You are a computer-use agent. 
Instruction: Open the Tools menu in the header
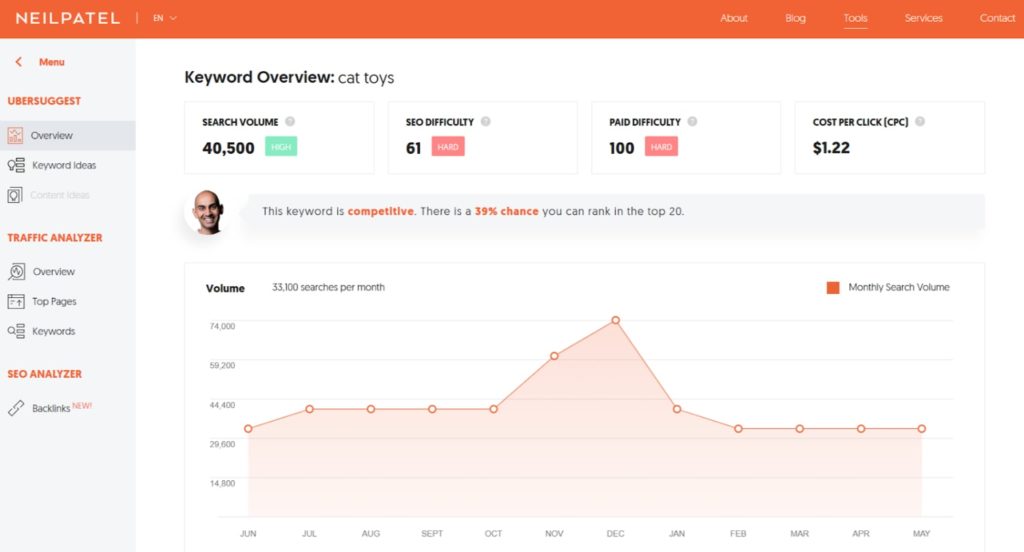click(x=855, y=18)
